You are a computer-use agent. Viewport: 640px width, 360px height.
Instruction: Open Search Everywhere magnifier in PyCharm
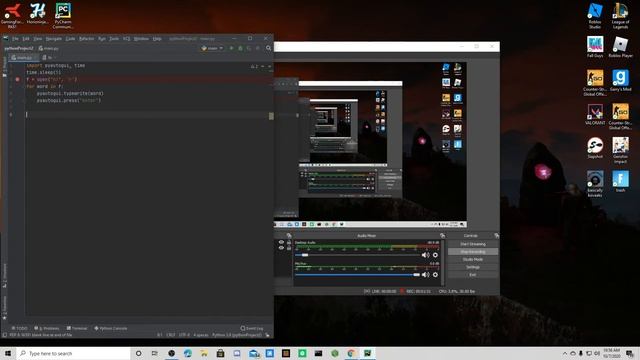268,48
